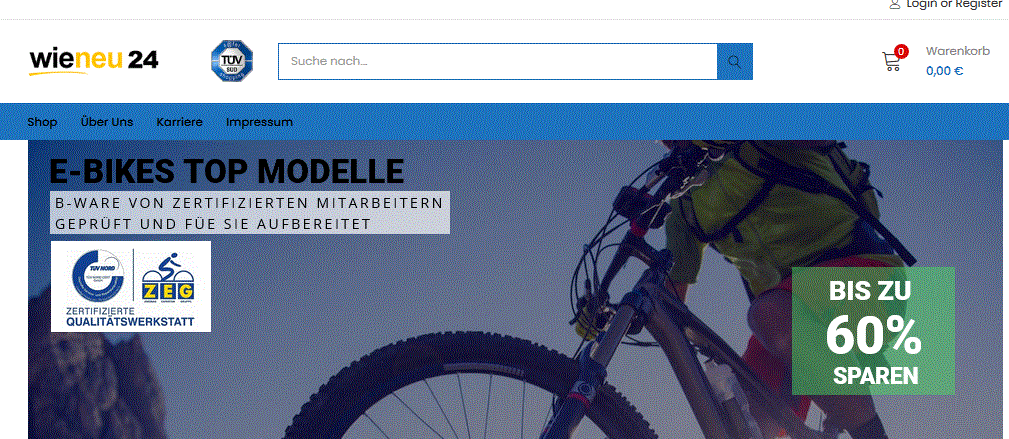Click the TÜV SÜD certification badge
This screenshot has height=439, width=1009.
[x=232, y=61]
